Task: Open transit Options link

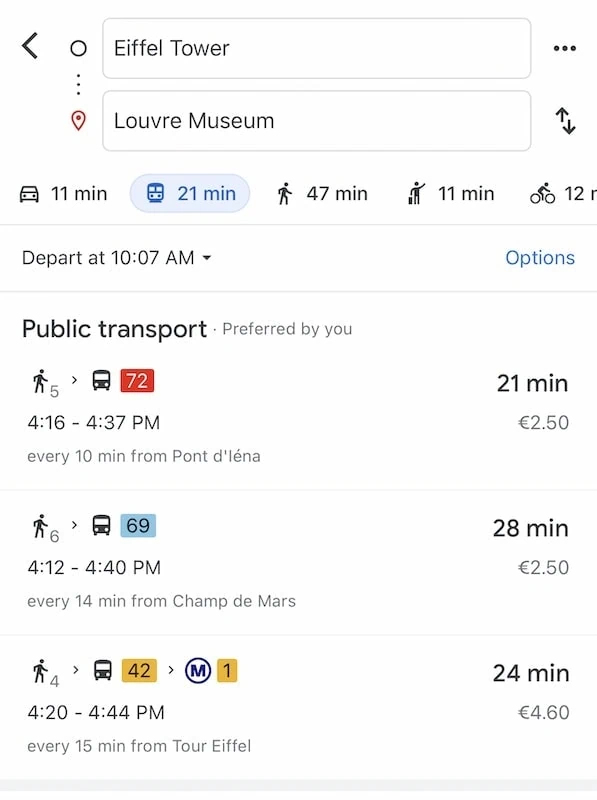Action: [540, 258]
